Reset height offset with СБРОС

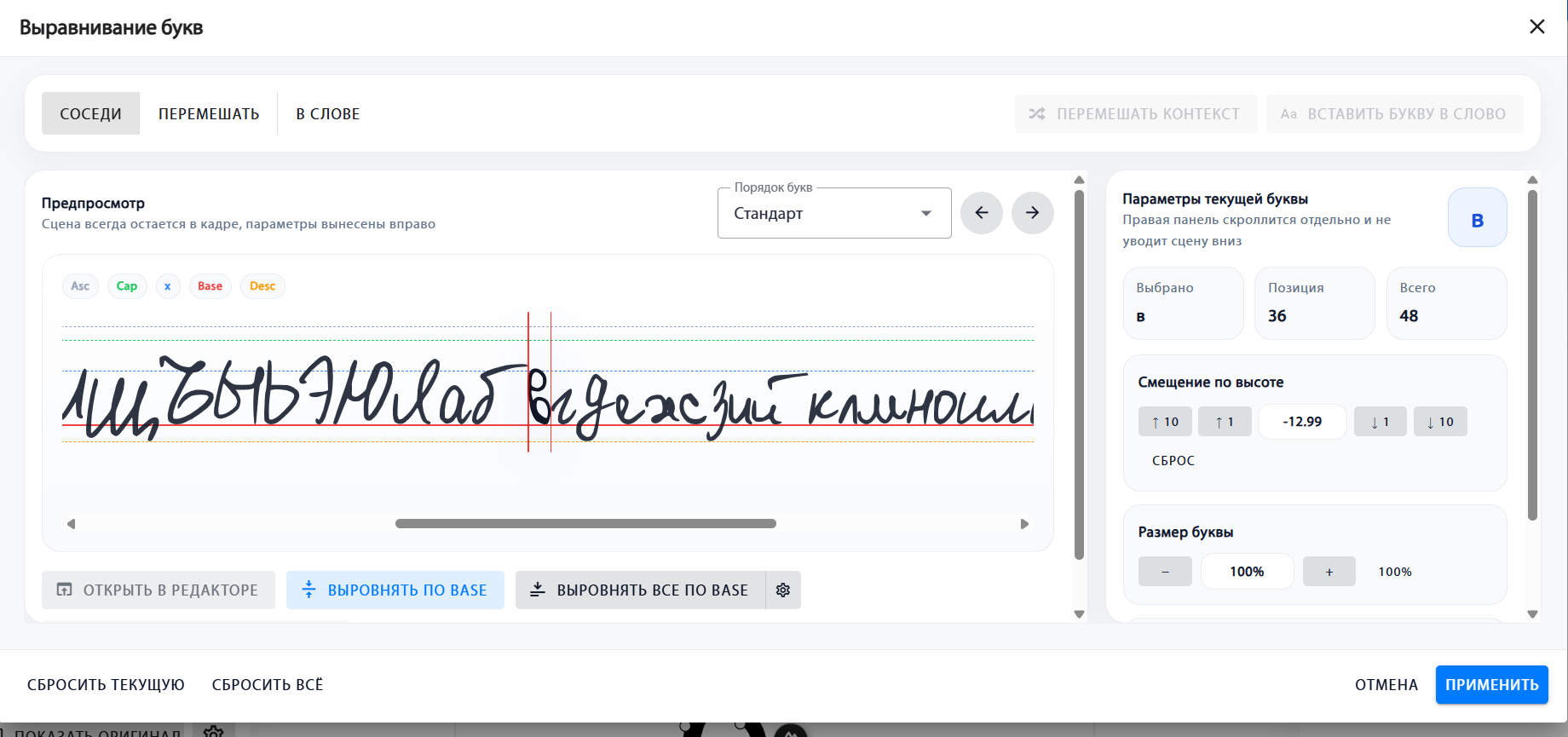coord(1173,460)
